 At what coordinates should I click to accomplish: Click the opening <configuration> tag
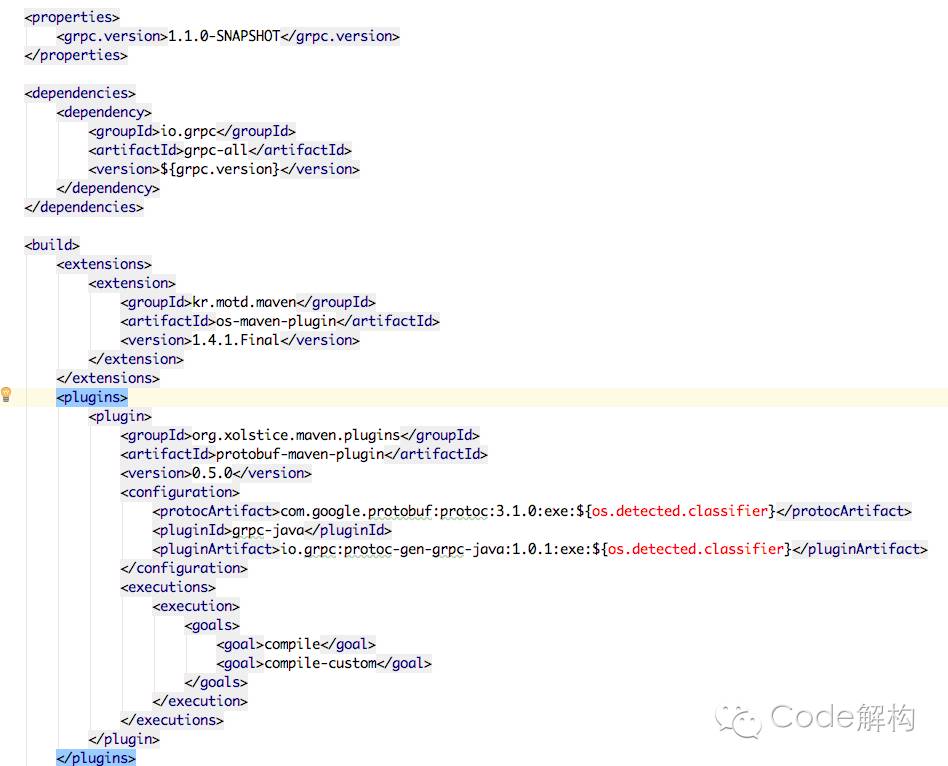pyautogui.click(x=180, y=493)
